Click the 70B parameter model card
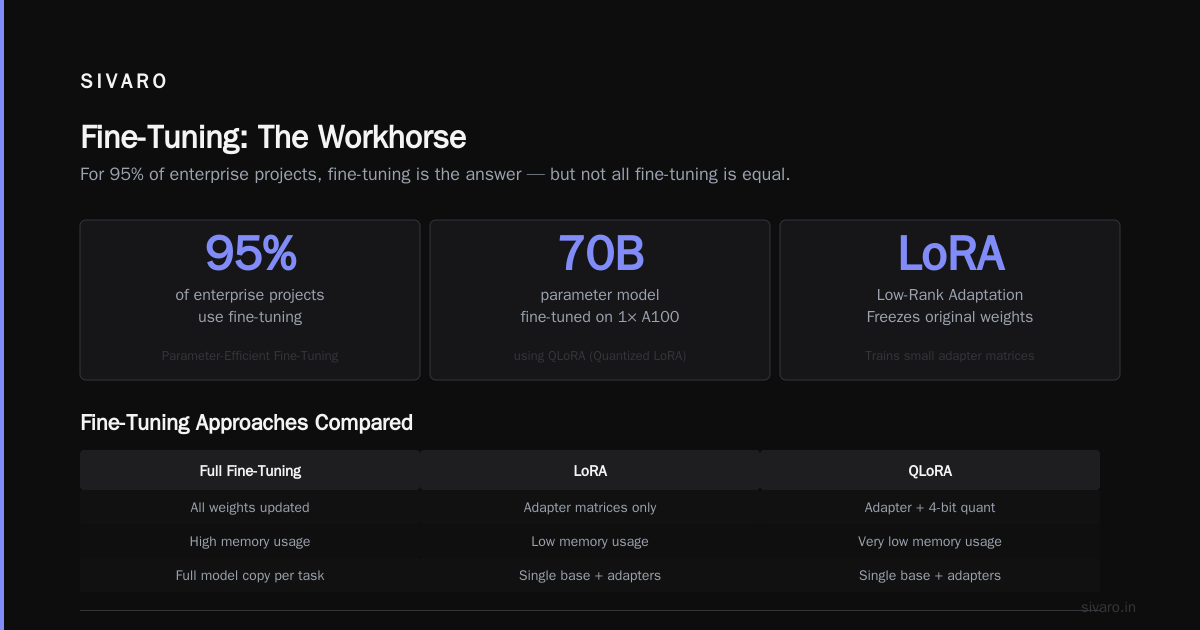The width and height of the screenshot is (1200, 630). [x=600, y=300]
